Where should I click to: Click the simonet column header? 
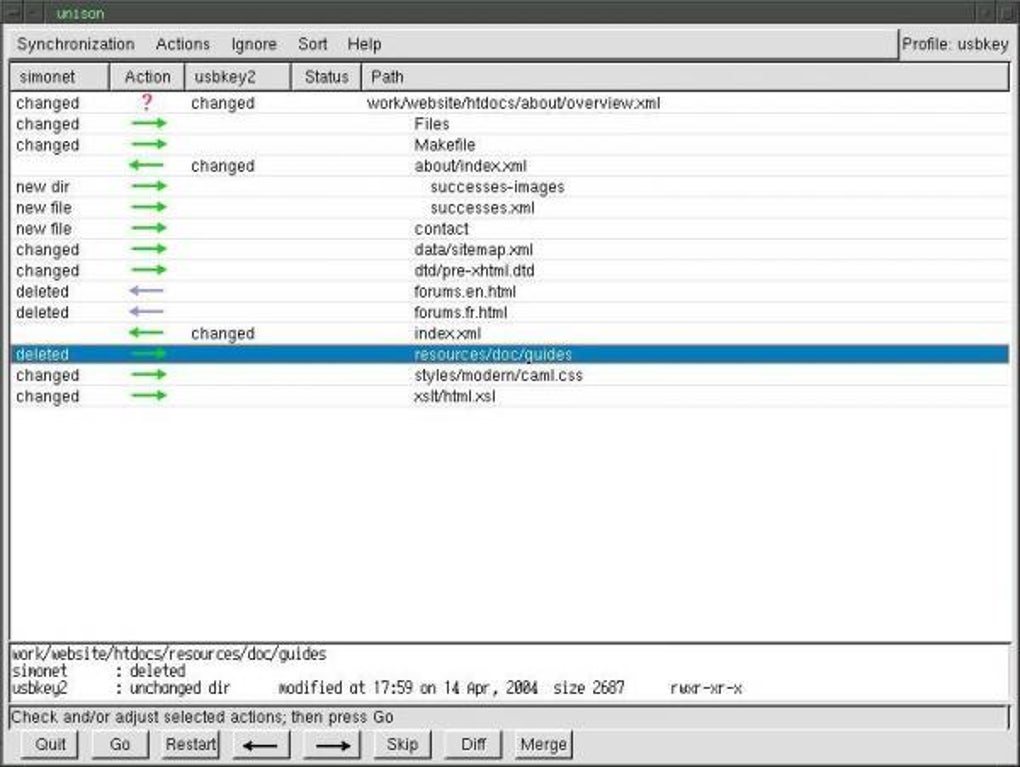[59, 77]
